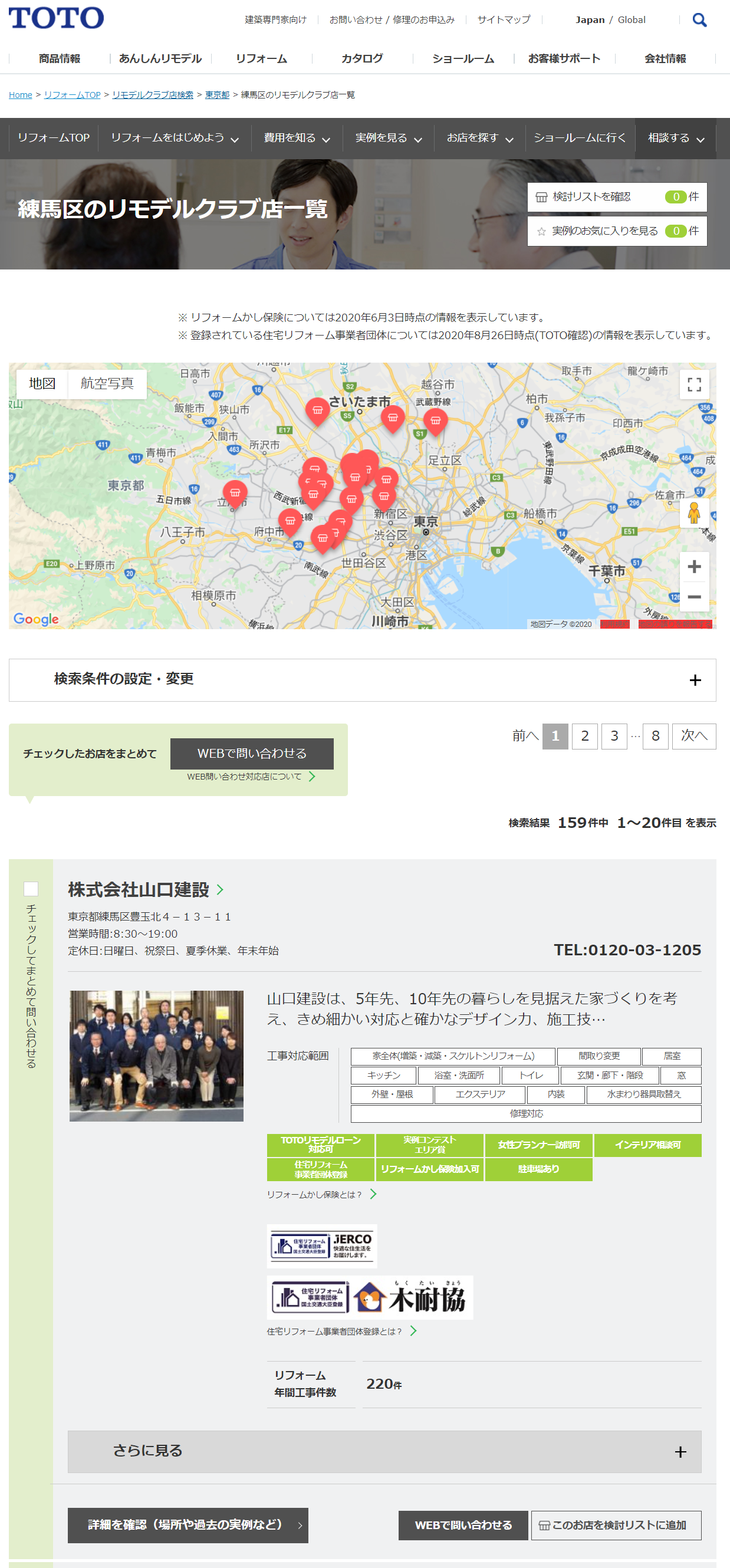Image resolution: width=730 pixels, height=1568 pixels.
Task: Zoom in the map with plus button
Action: (694, 567)
